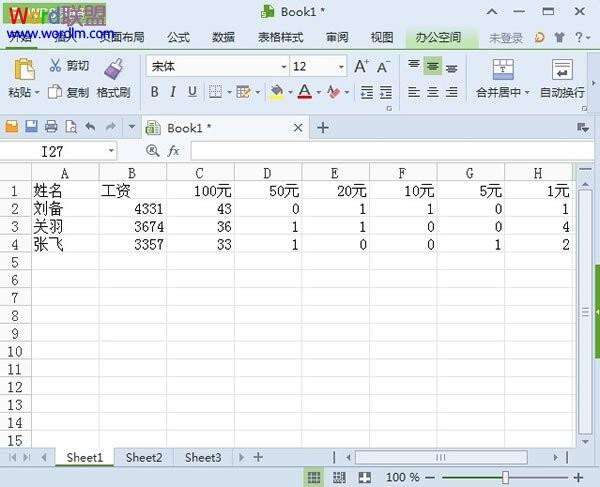Click the zoom slider handle in status bar

[506, 478]
